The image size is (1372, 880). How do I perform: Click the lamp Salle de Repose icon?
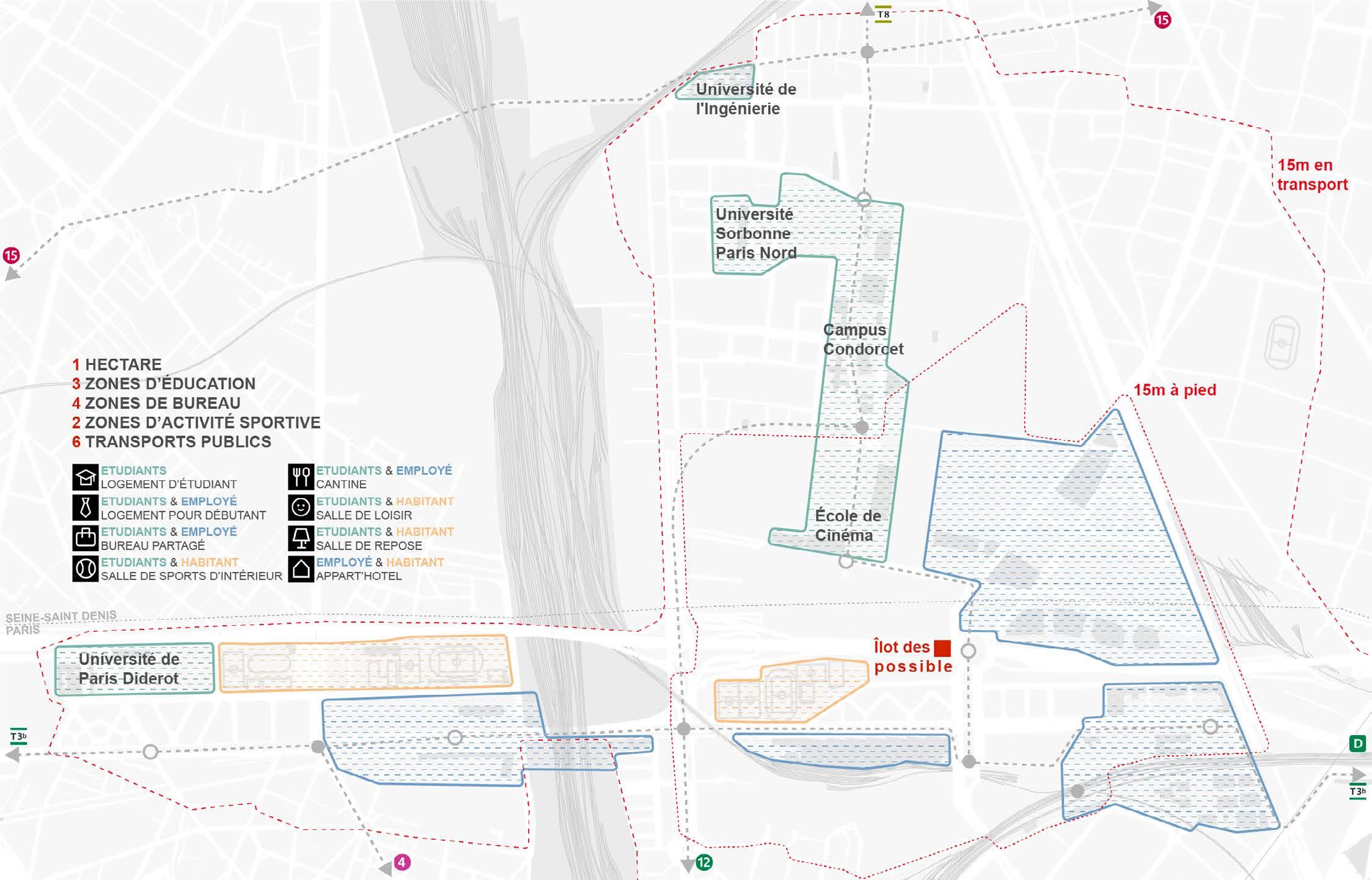[301, 538]
